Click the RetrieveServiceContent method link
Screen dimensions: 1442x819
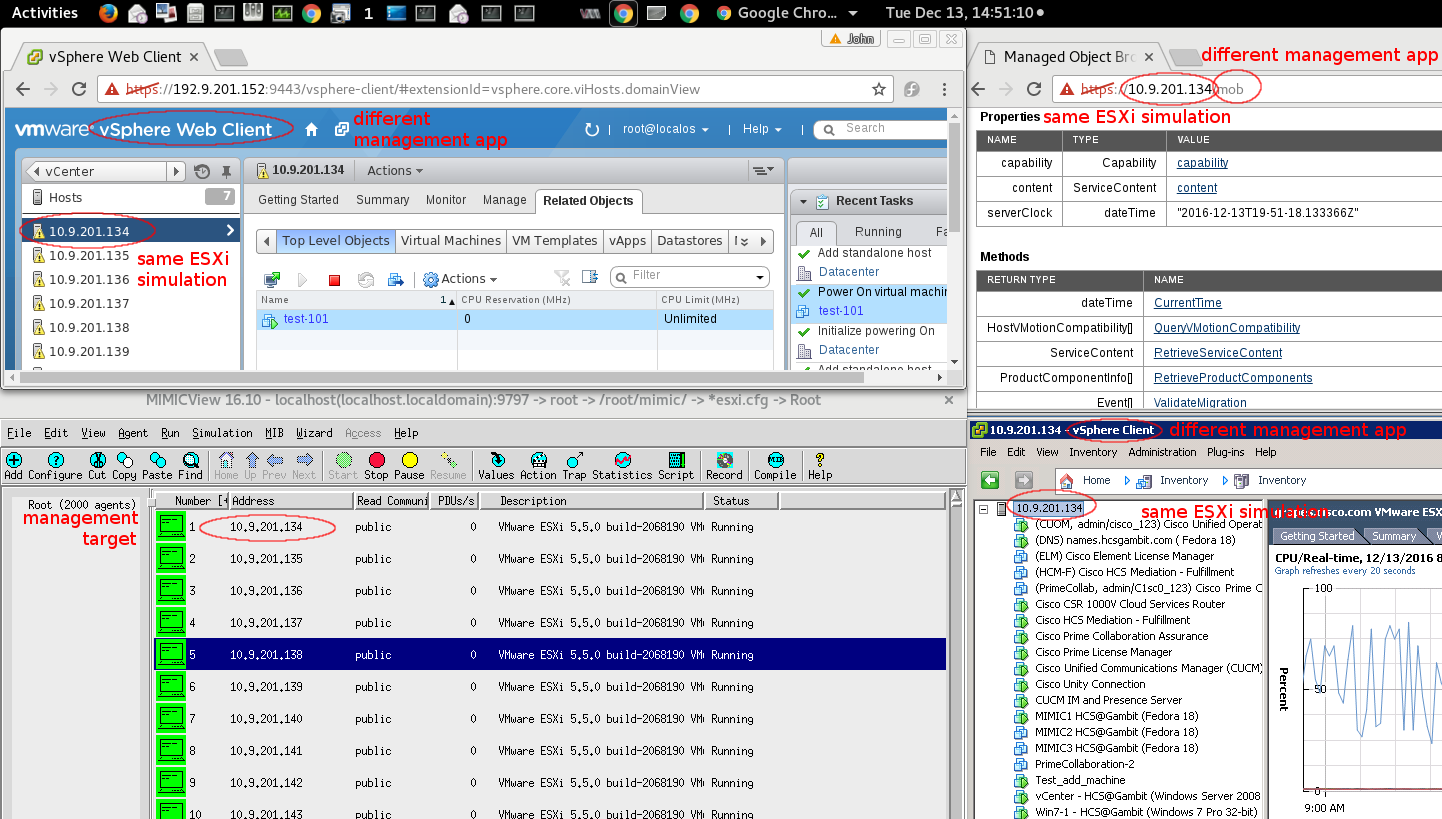click(x=1218, y=353)
